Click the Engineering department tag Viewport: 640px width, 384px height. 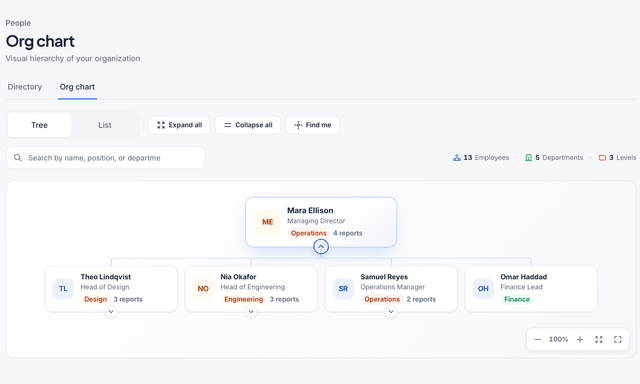click(x=244, y=299)
